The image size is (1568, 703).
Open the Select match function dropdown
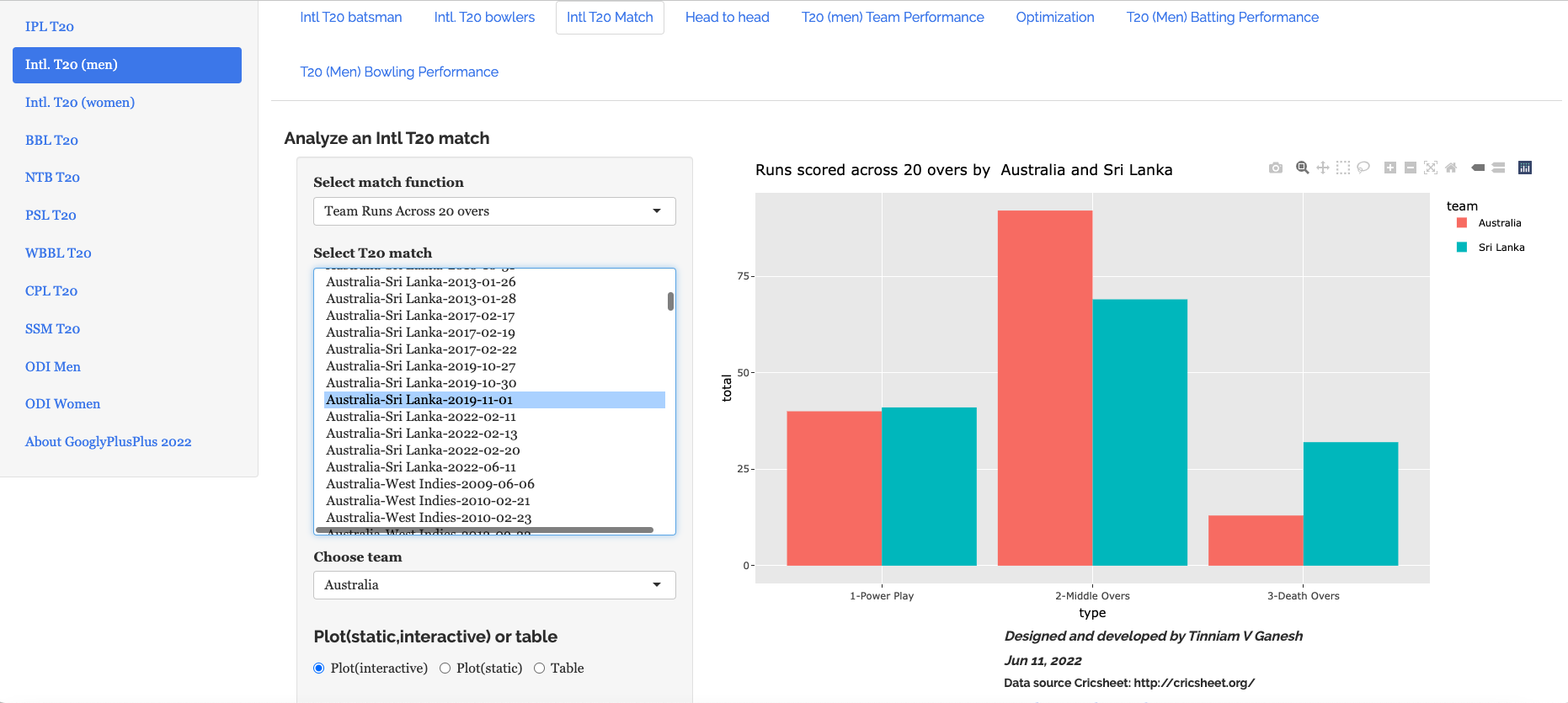(x=494, y=211)
